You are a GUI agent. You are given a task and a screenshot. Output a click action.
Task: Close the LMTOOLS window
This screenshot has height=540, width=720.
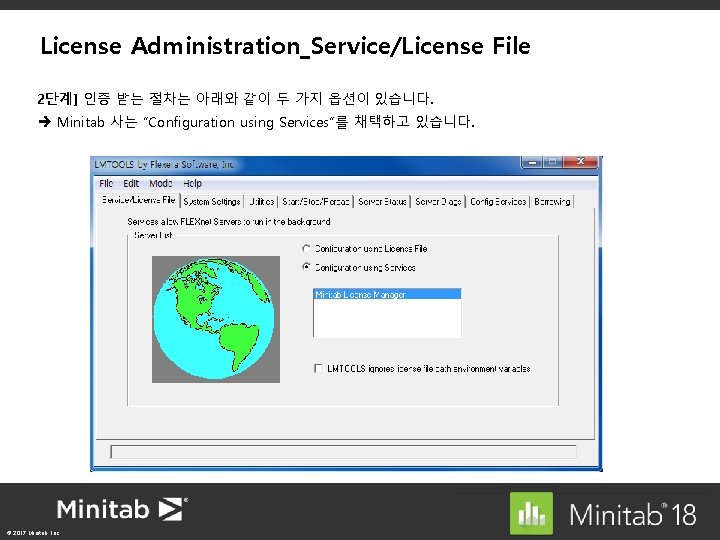[x=580, y=162]
